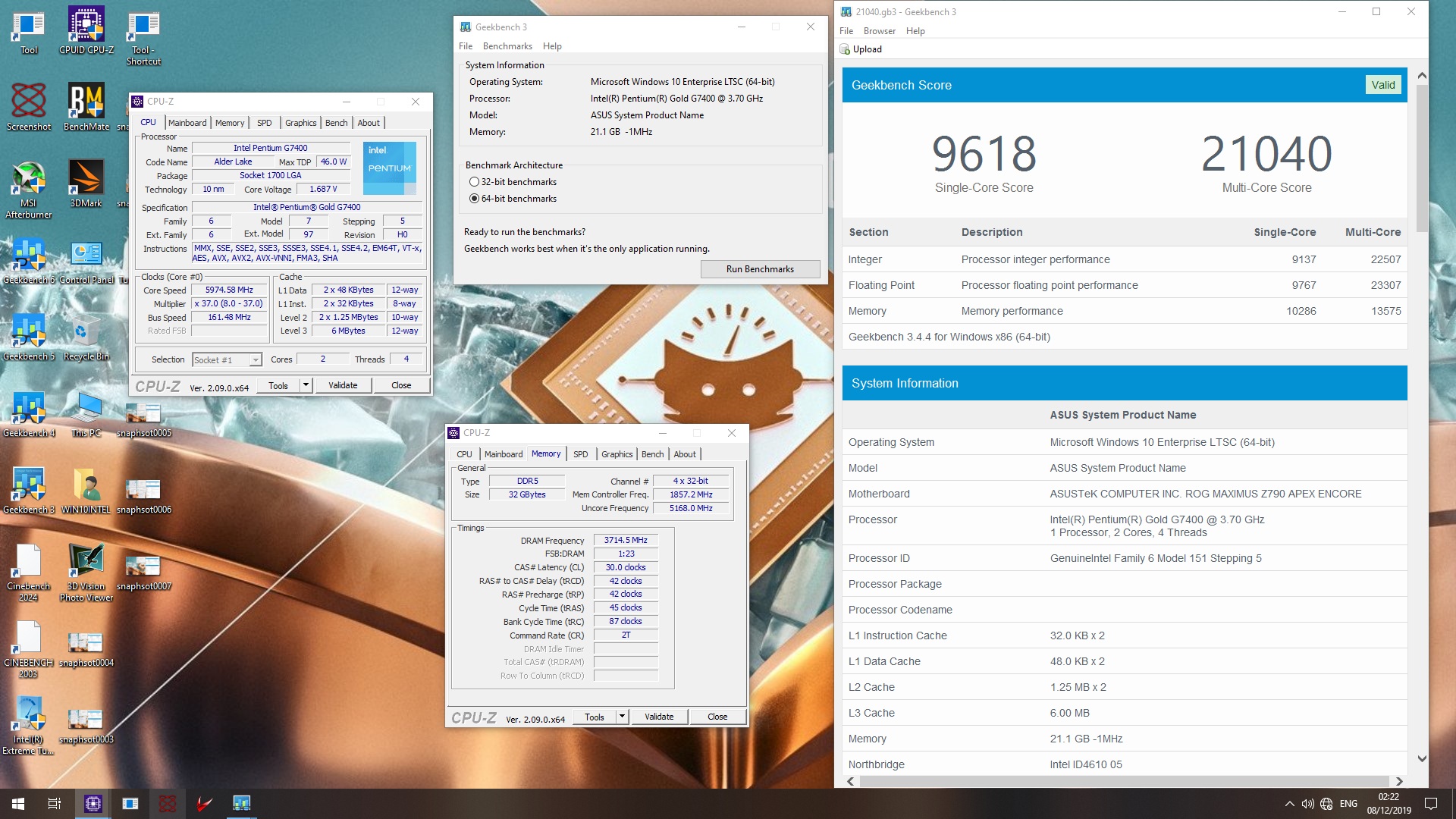Switch to Mainboard tab in CPU-Z CPU window
The height and width of the screenshot is (819, 1456).
[x=187, y=123]
